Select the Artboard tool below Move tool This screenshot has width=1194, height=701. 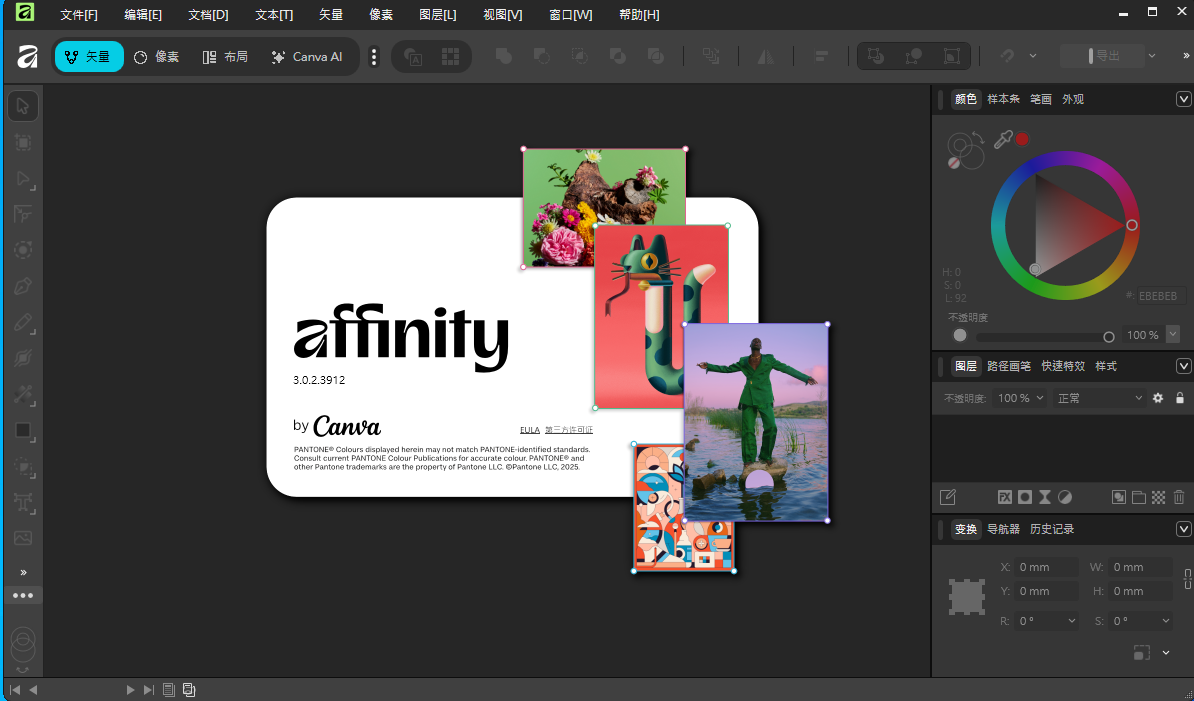[x=23, y=142]
